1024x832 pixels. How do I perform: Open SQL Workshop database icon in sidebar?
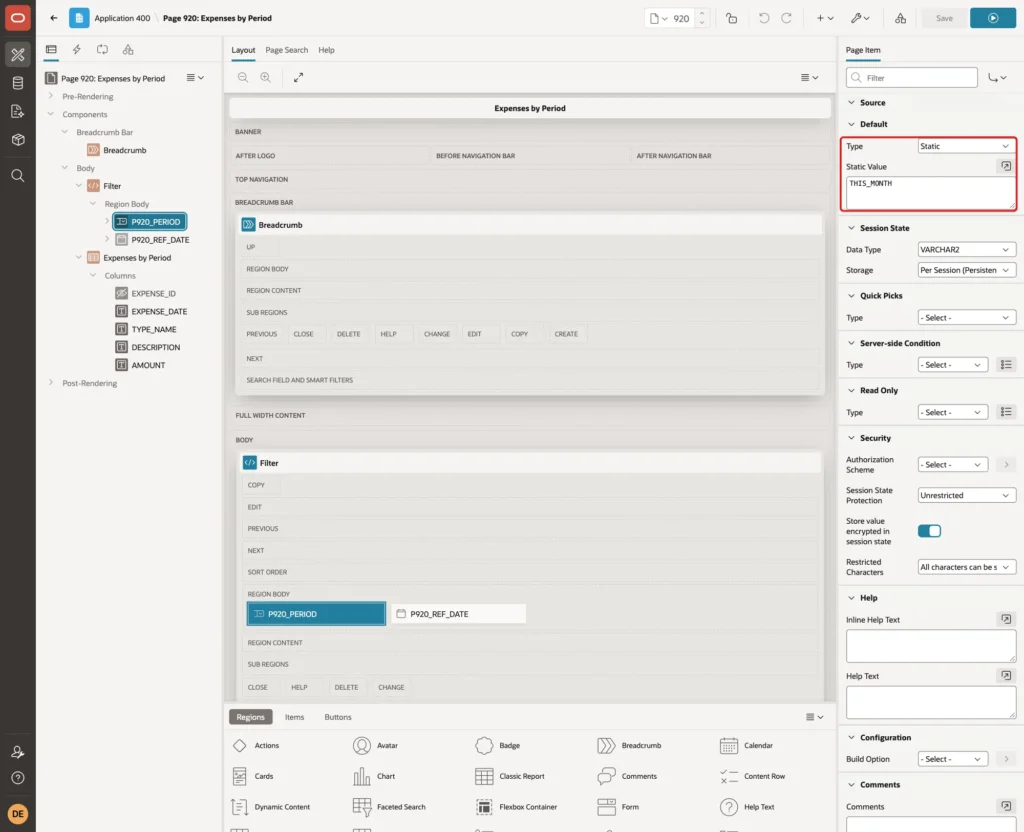[18, 83]
